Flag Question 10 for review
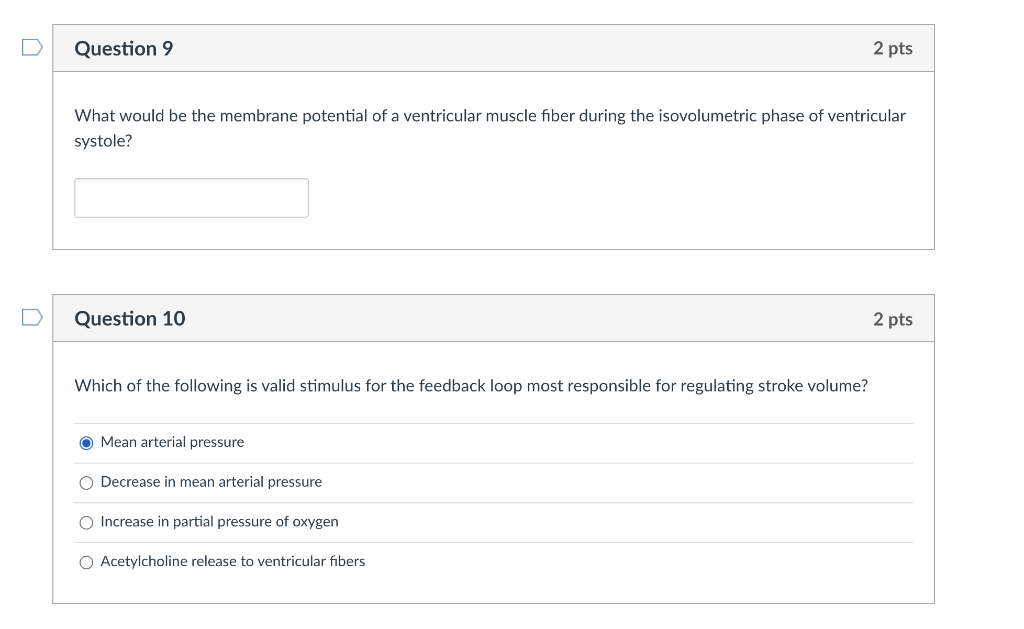Image resolution: width=1024 pixels, height=629 pixels. click(33, 318)
